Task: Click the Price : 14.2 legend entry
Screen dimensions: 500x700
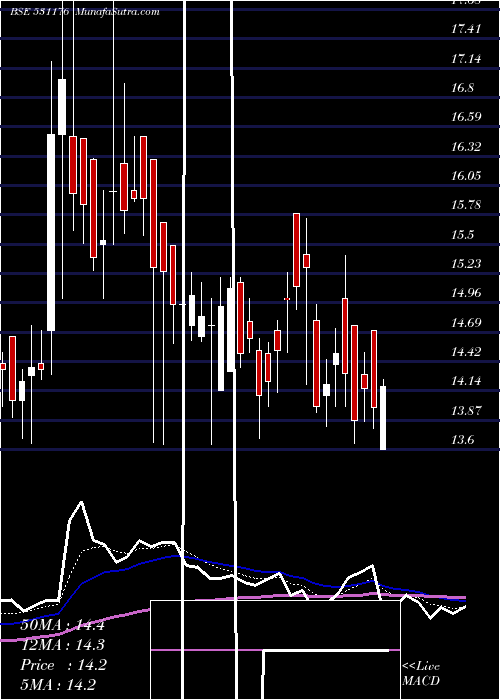Action: point(63,665)
